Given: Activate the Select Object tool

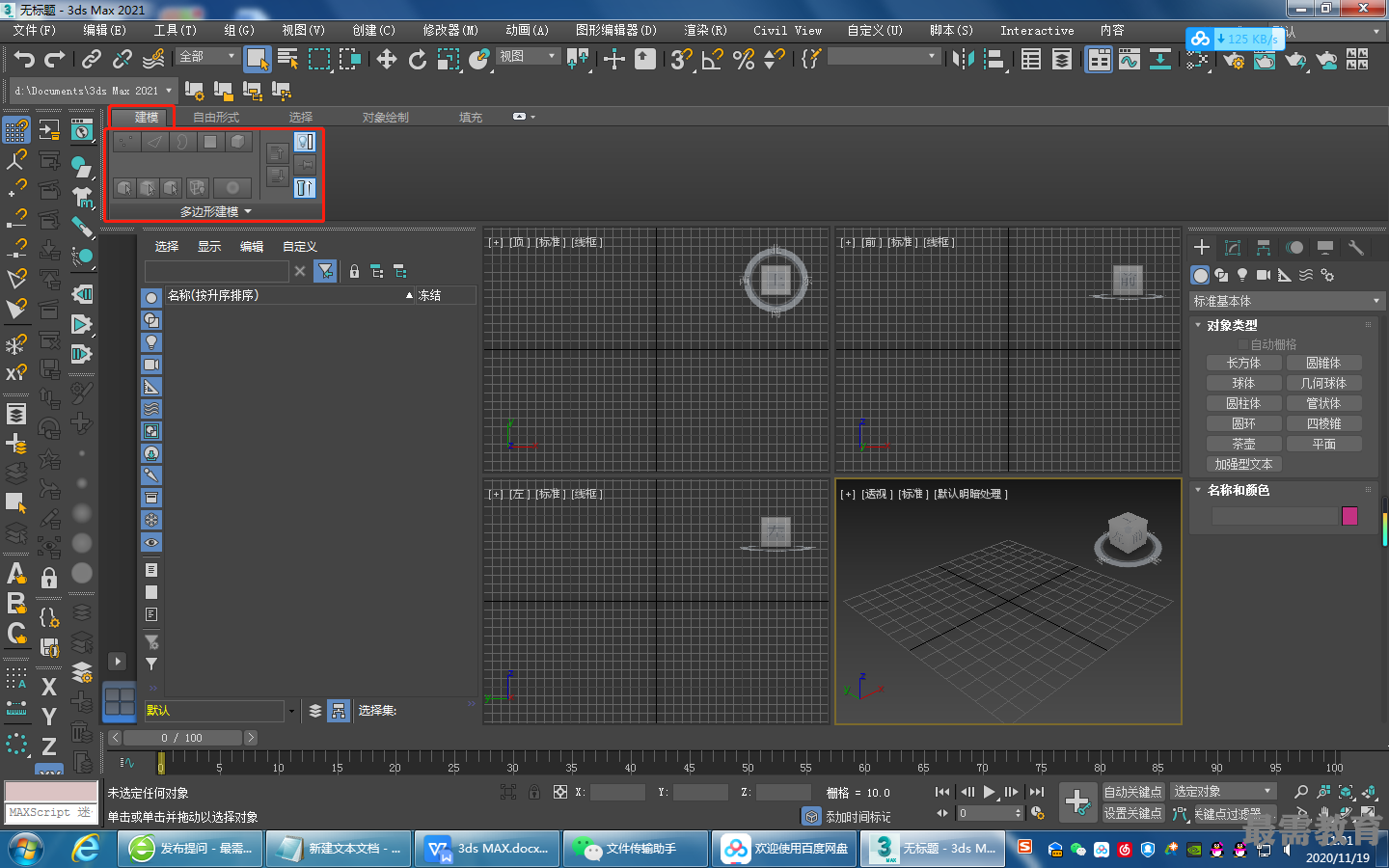Looking at the screenshot, I should 257,60.
